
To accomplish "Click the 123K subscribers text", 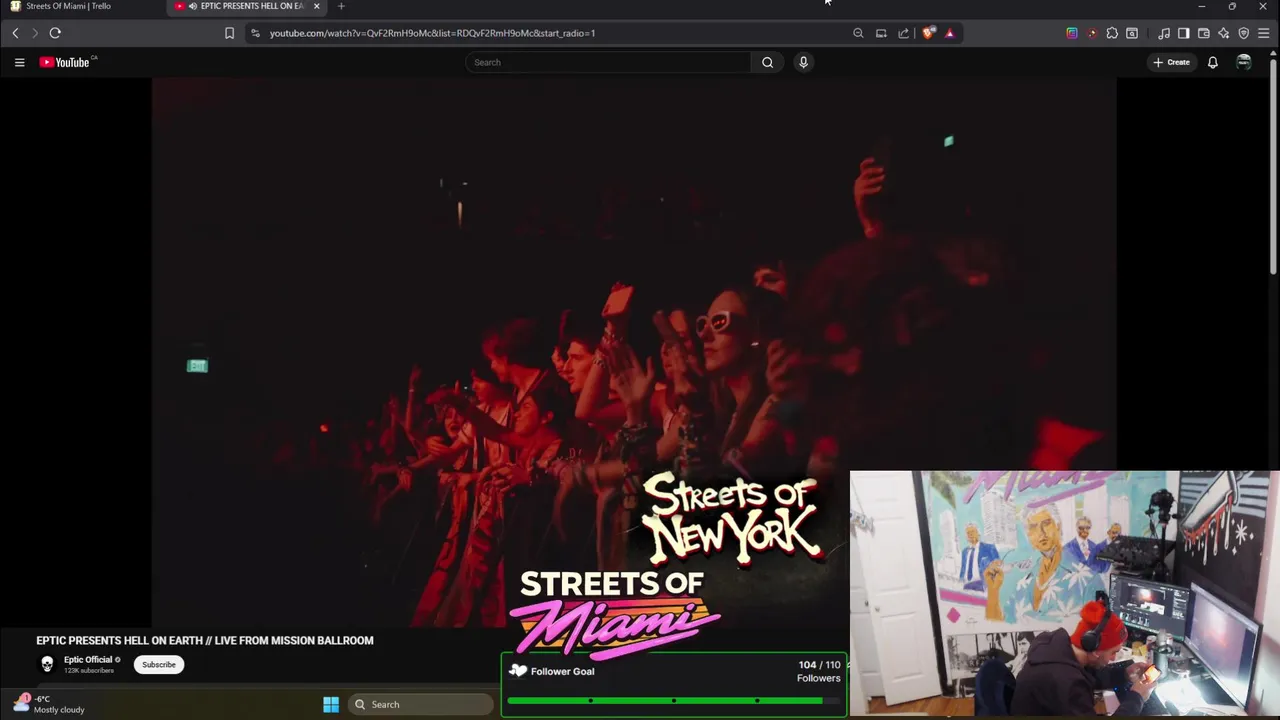I will coord(89,670).
